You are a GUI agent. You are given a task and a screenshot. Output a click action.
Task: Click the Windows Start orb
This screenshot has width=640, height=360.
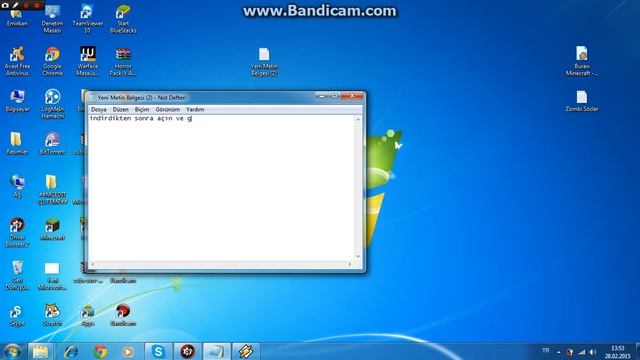12,351
